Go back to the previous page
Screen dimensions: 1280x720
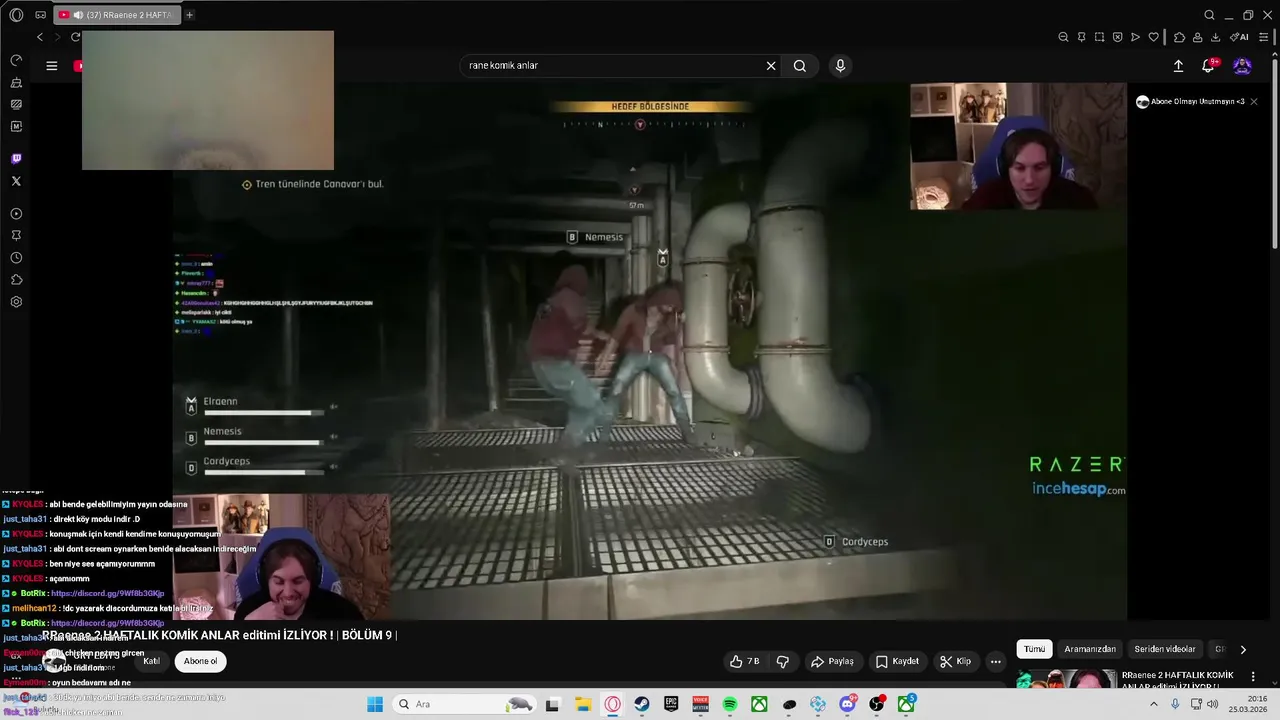click(40, 37)
